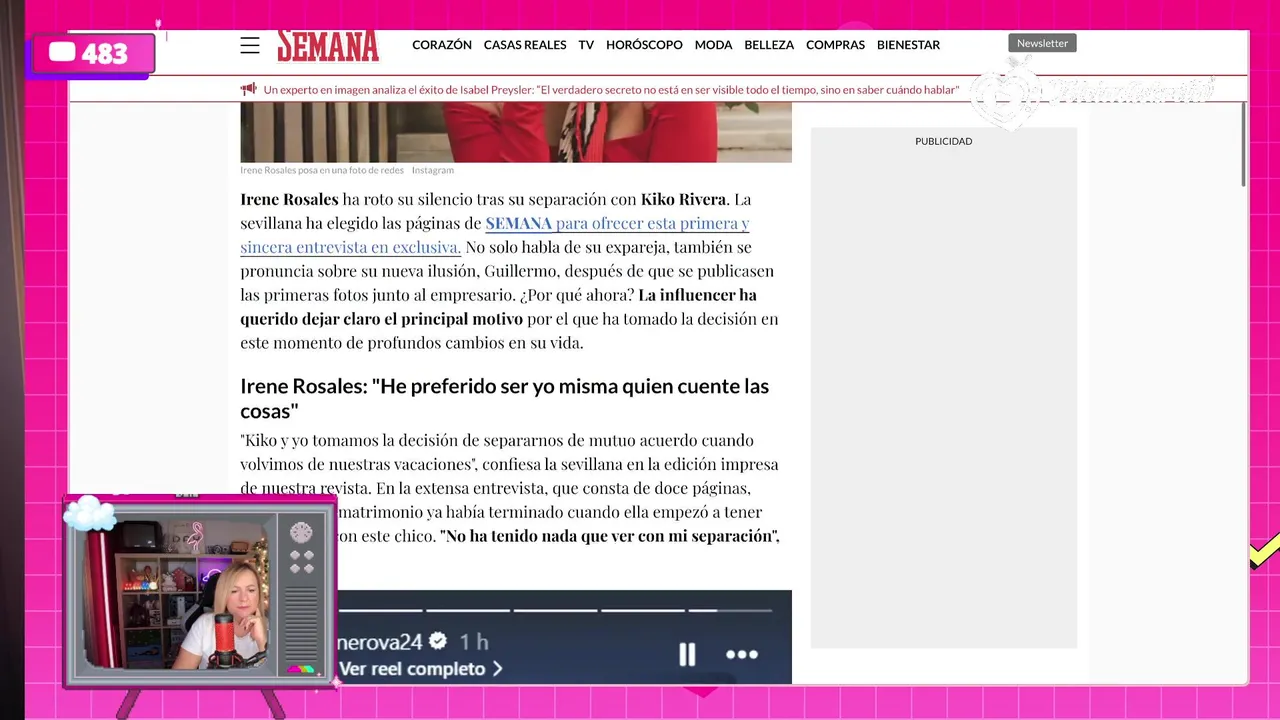Click the Newsletter button
1280x720 pixels.
click(1042, 43)
